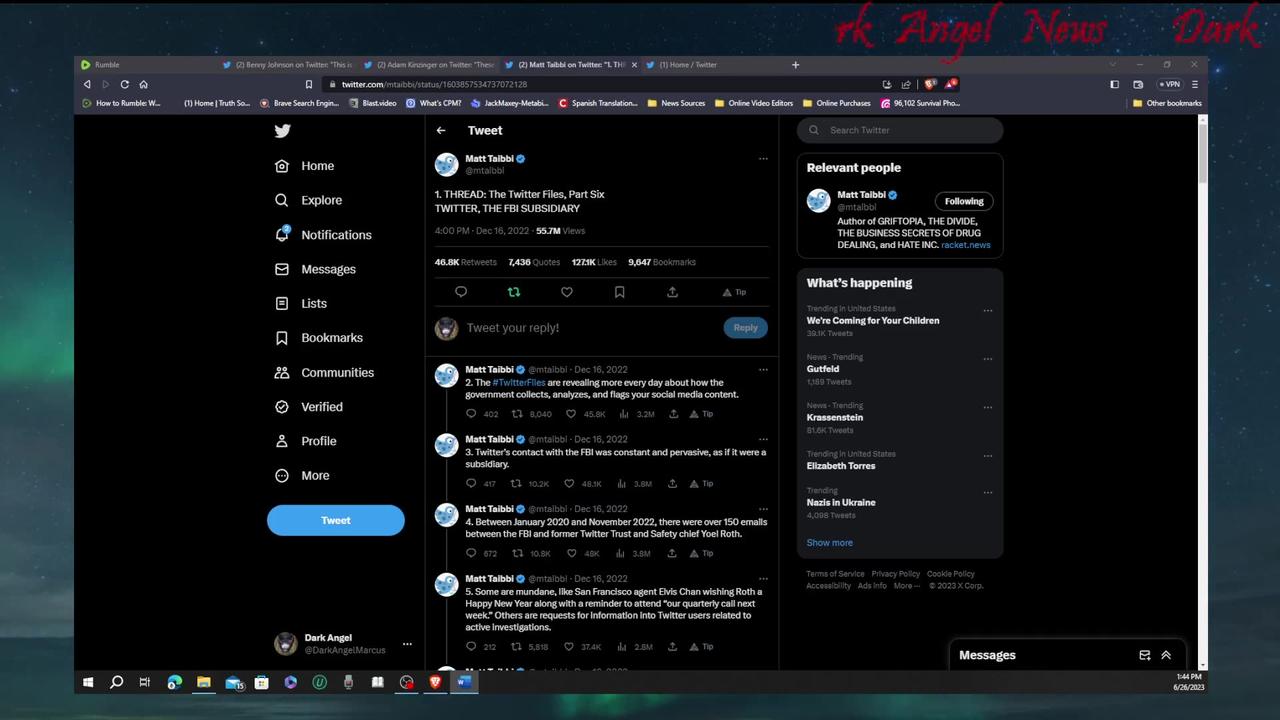
Task: Open the News Sources bookmarks folder
Action: (674, 103)
